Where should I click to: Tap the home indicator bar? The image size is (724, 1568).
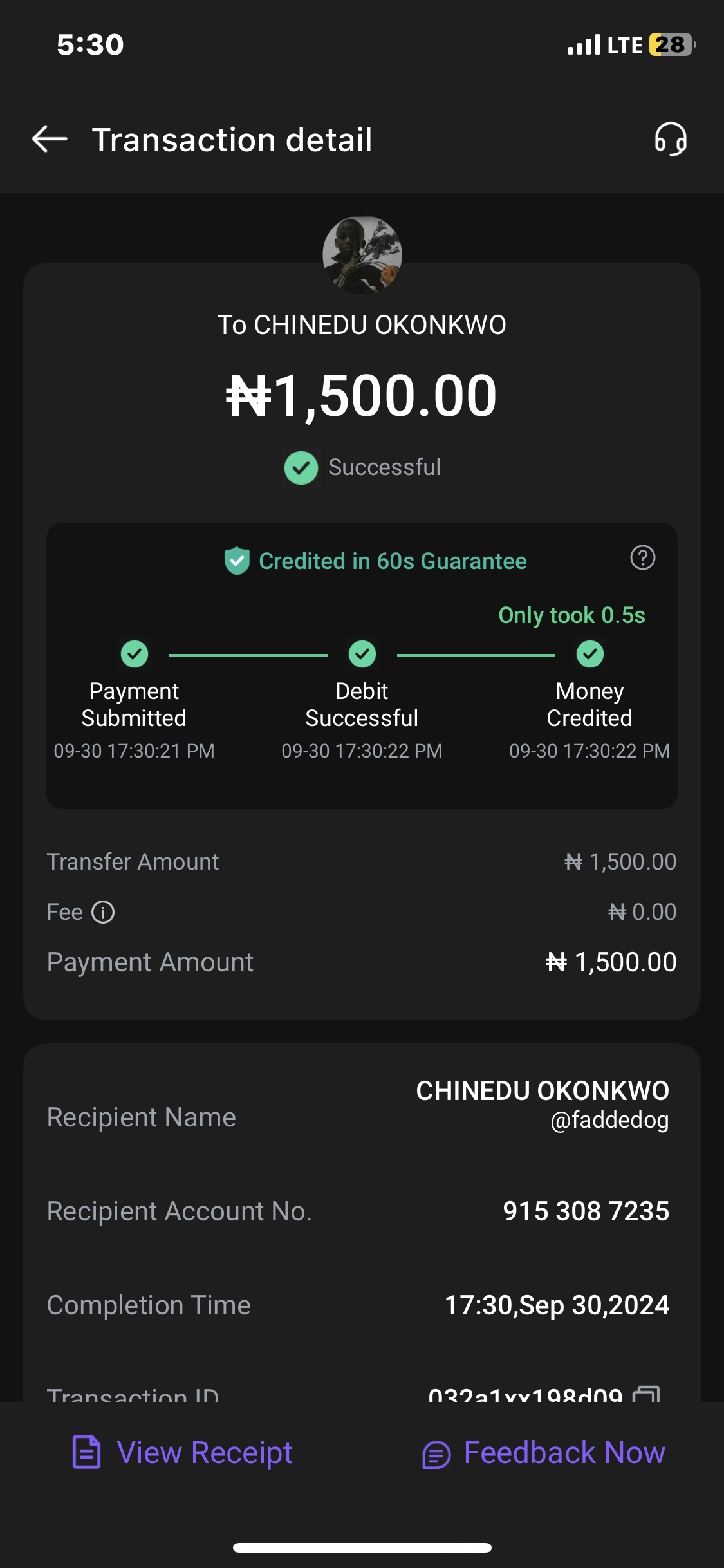362,1547
